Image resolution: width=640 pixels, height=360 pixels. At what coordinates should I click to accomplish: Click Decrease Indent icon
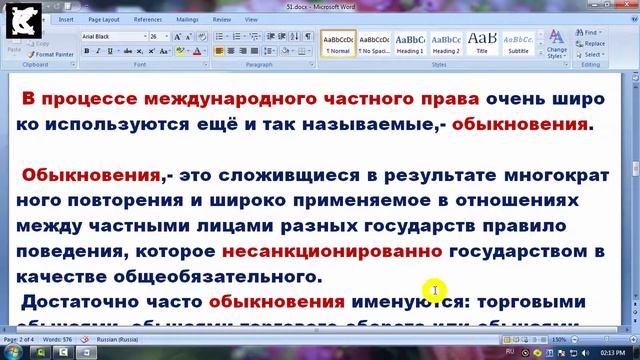click(x=270, y=36)
